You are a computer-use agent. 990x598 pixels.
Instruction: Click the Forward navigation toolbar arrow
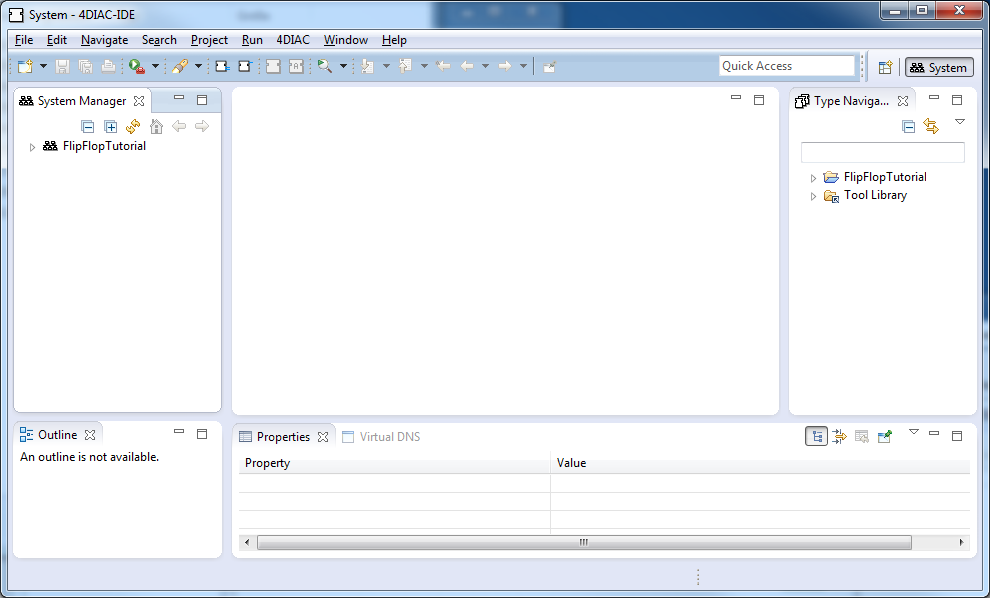[x=505, y=66]
